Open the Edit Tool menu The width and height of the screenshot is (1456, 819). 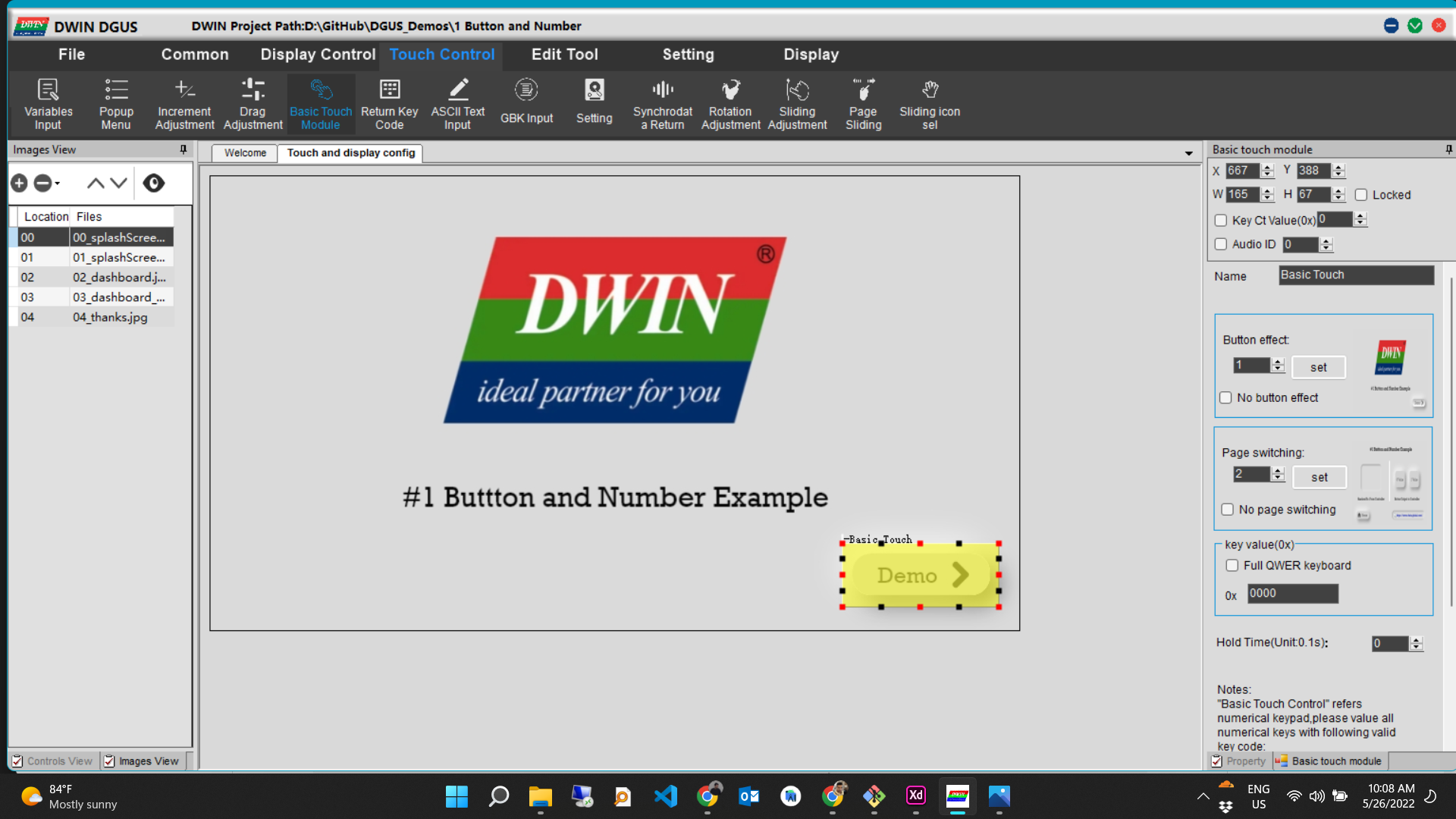pyautogui.click(x=564, y=54)
